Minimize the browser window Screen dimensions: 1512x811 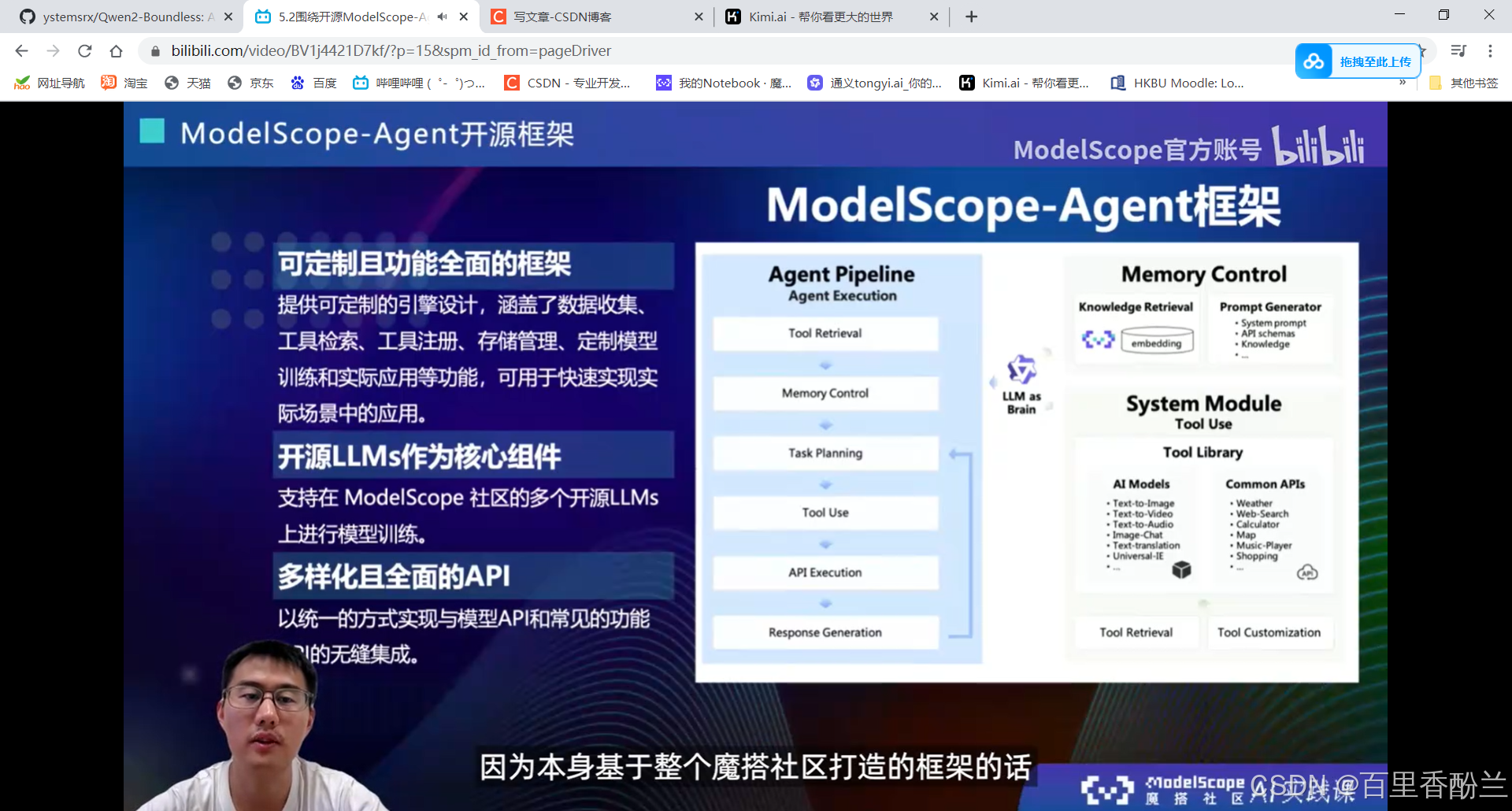(1399, 15)
